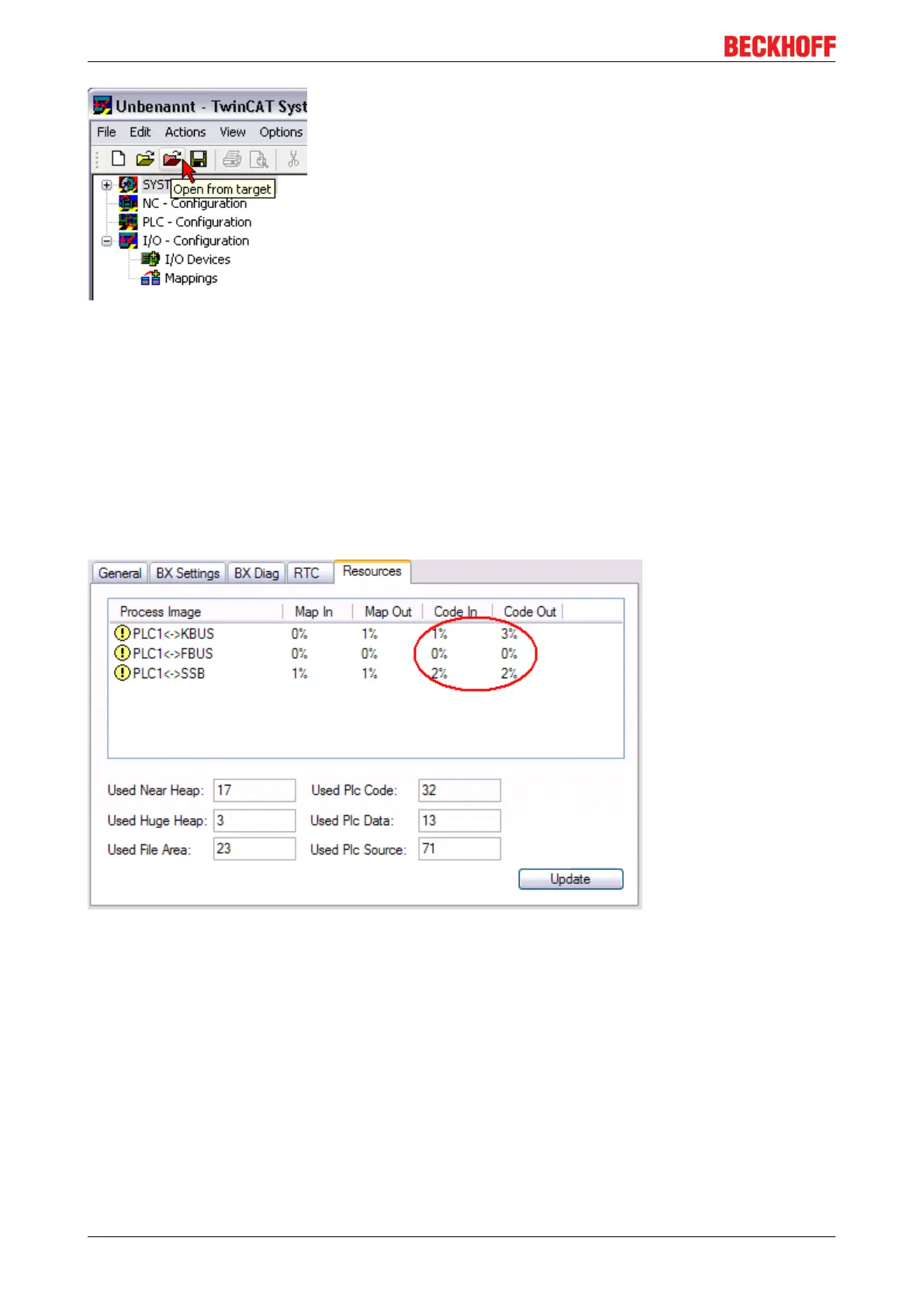Click the Used Plc Data field
Image resolution: width=924 pixels, height=1307 pixels.
coord(459,820)
